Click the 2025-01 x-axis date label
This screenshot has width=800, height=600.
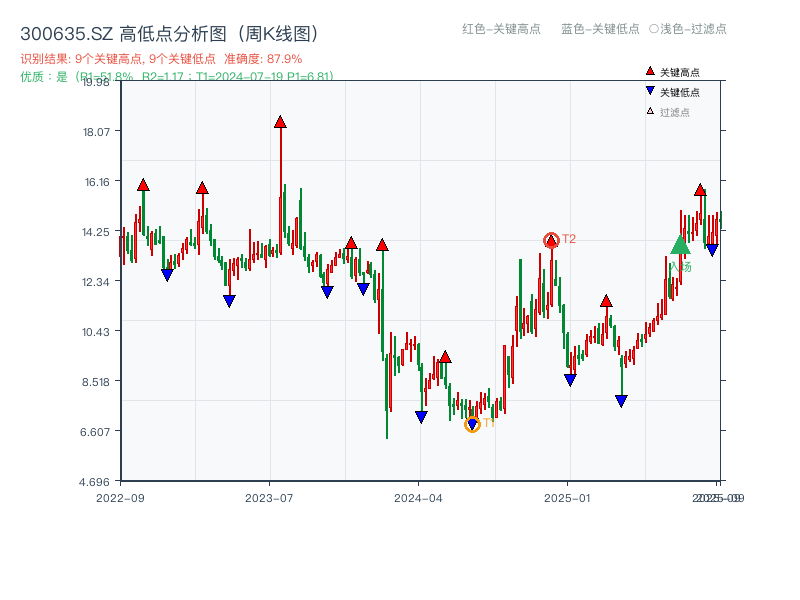(x=567, y=498)
